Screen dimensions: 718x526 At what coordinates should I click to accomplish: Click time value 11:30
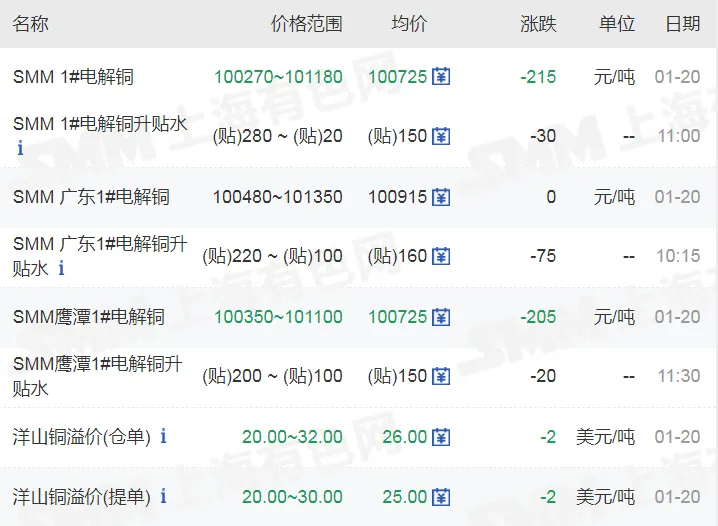(x=679, y=376)
